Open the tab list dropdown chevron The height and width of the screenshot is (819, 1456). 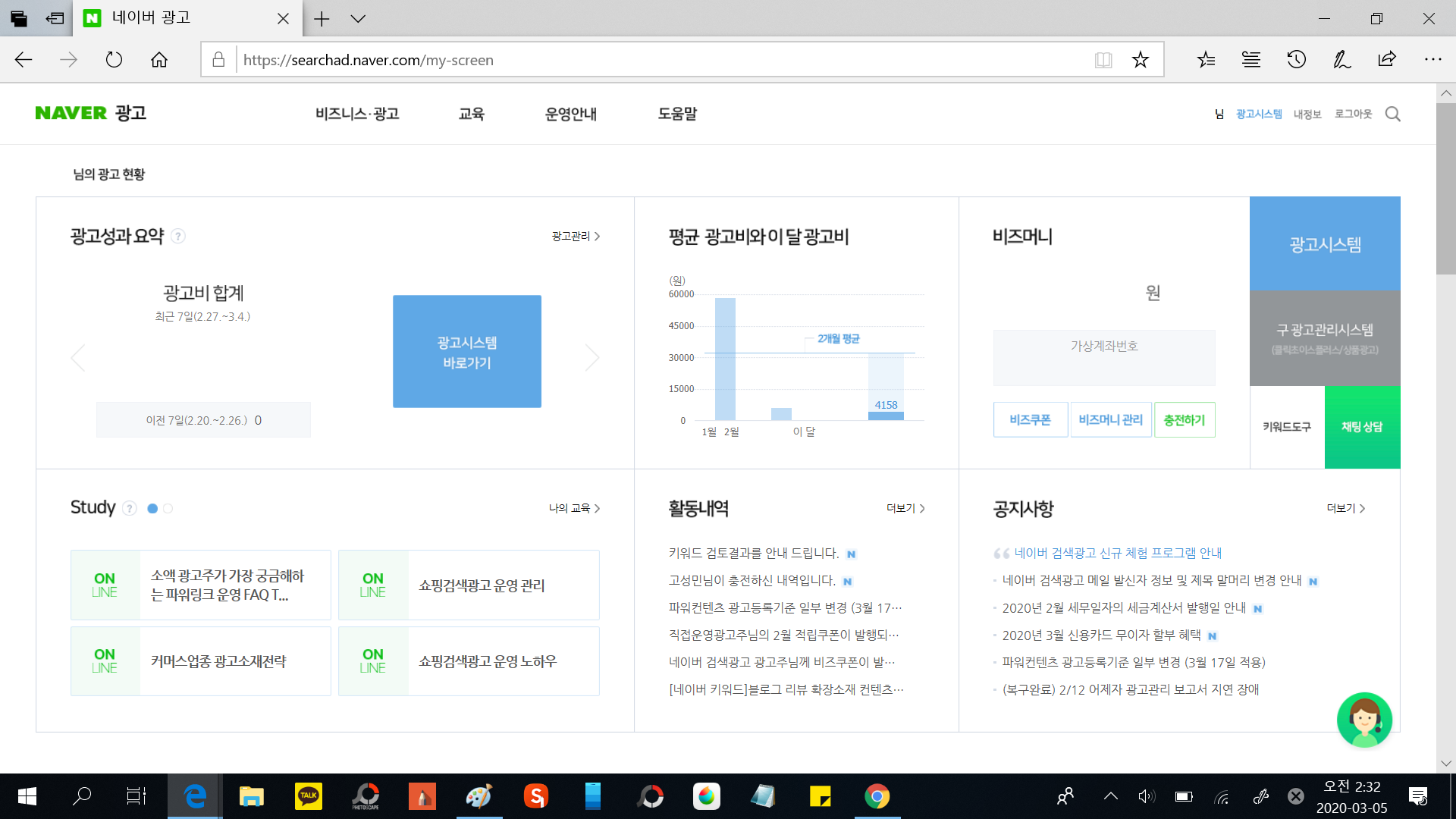358,19
